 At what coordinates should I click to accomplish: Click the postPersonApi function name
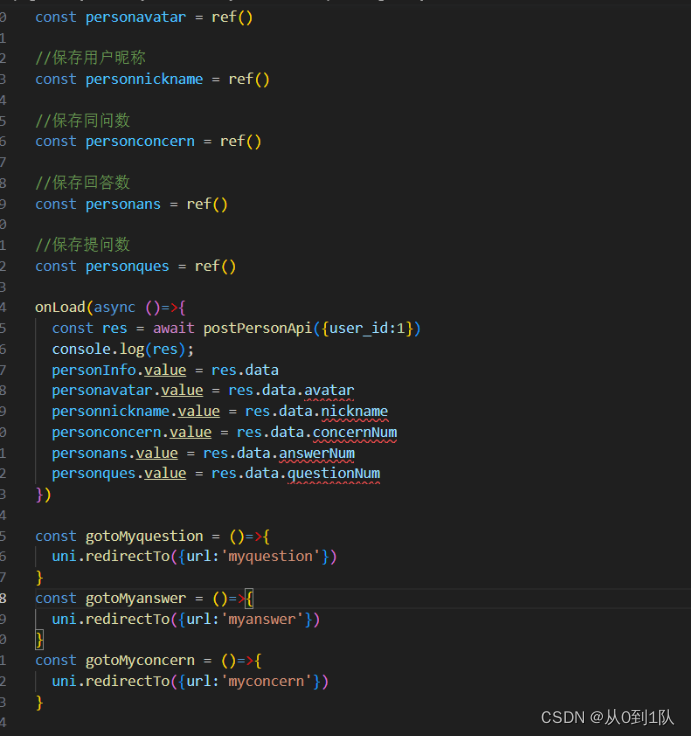pyautogui.click(x=258, y=328)
